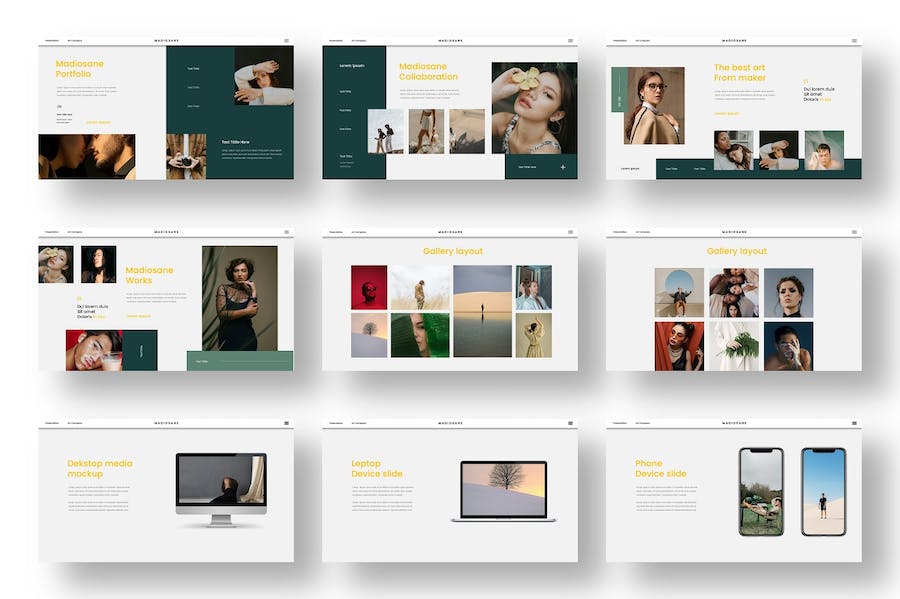Click menu icon on The best art slide
900x599 pixels.
click(x=854, y=41)
